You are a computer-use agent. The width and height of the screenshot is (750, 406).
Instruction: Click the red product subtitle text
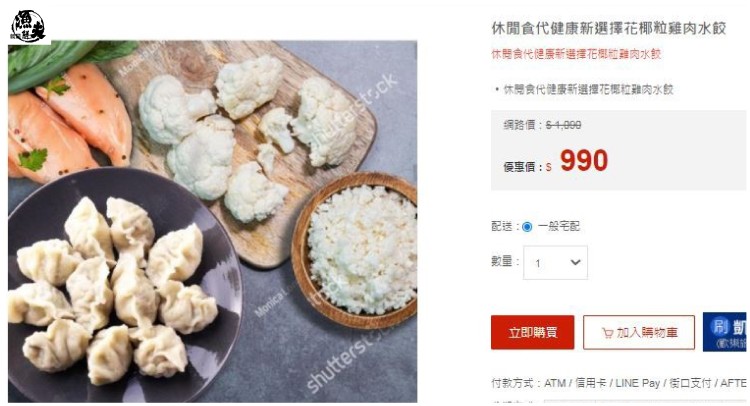pos(576,54)
